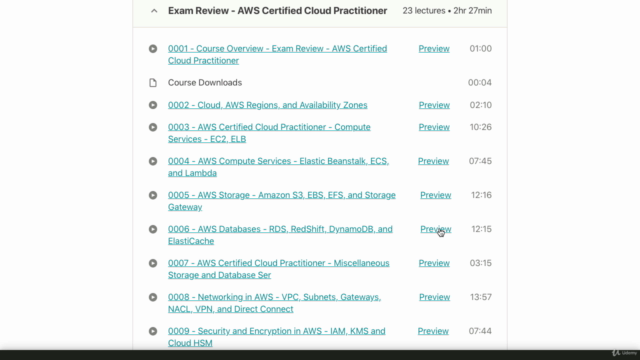Open lecture 0005 AWS Storage link
Screen dimensions: 640x360
(x=282, y=201)
